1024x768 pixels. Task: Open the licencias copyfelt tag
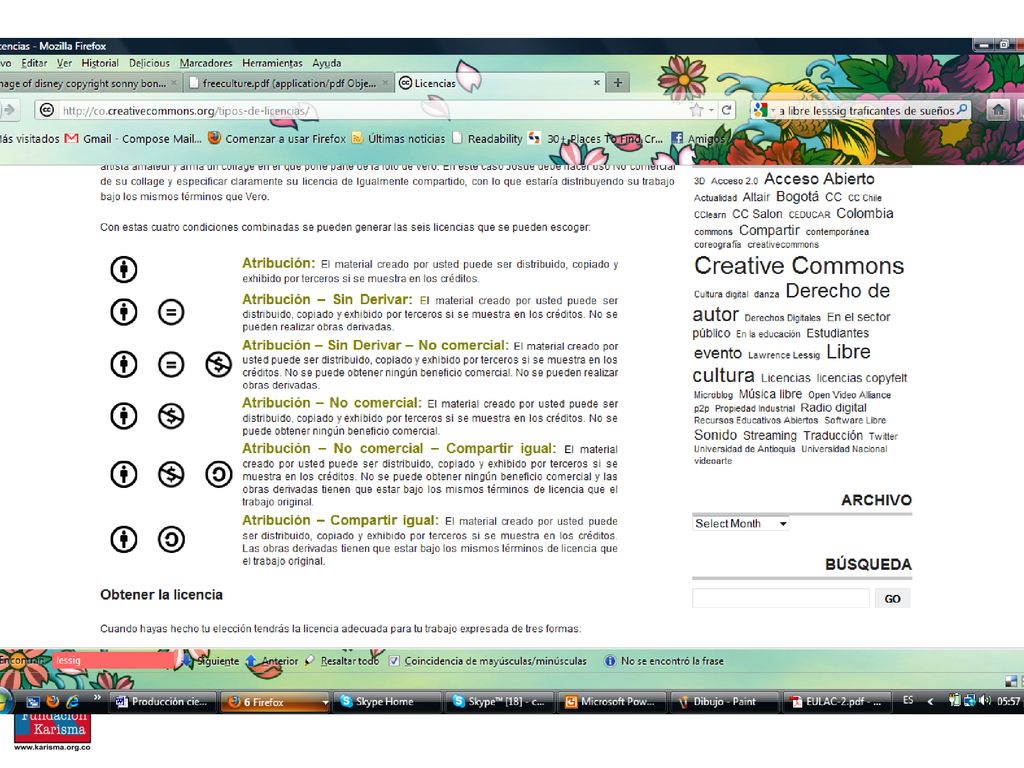click(861, 378)
